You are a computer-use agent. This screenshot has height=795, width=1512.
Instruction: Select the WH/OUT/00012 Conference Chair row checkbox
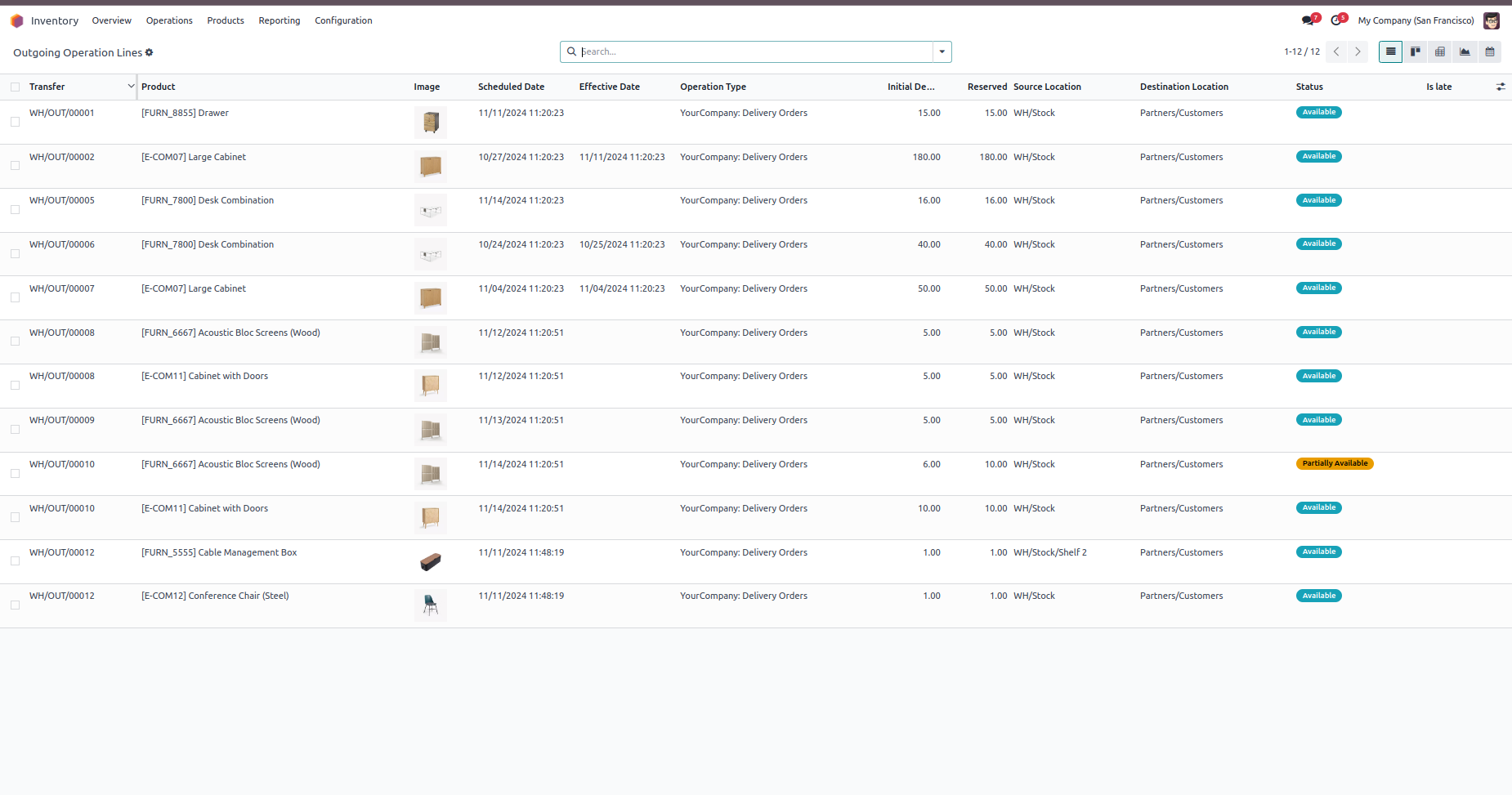point(15,605)
